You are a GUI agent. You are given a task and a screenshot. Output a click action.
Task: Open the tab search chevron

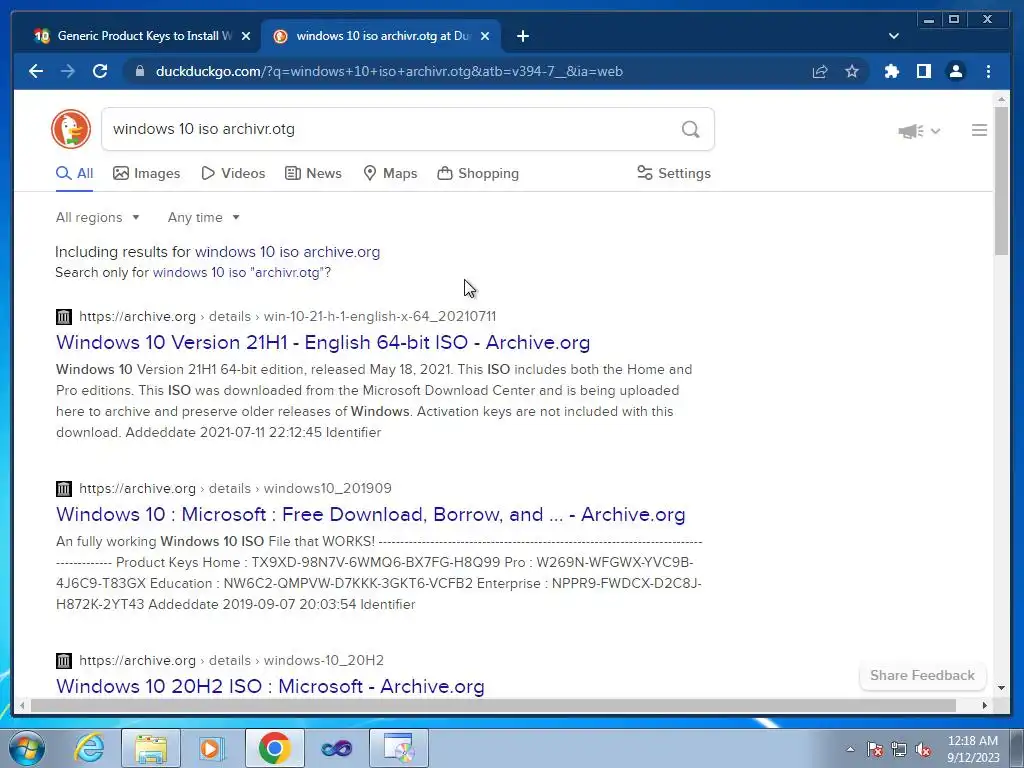coord(894,36)
